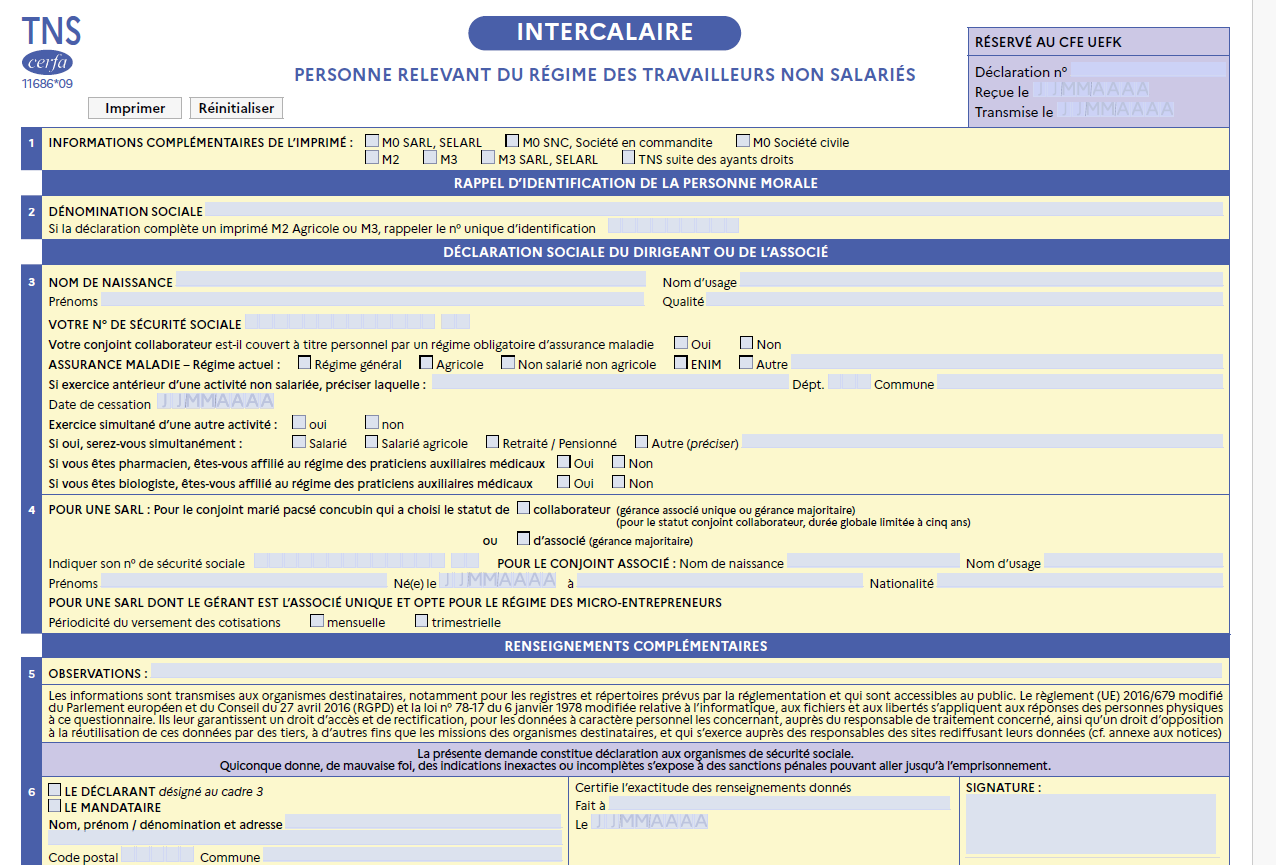
Task: Tick the Retraité / Pensionné checkbox
Action: click(x=493, y=442)
